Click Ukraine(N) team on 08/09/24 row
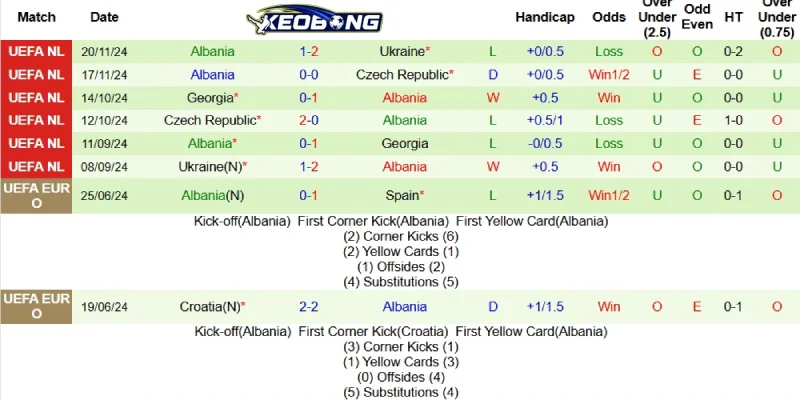The height and width of the screenshot is (400, 800). coord(212,167)
